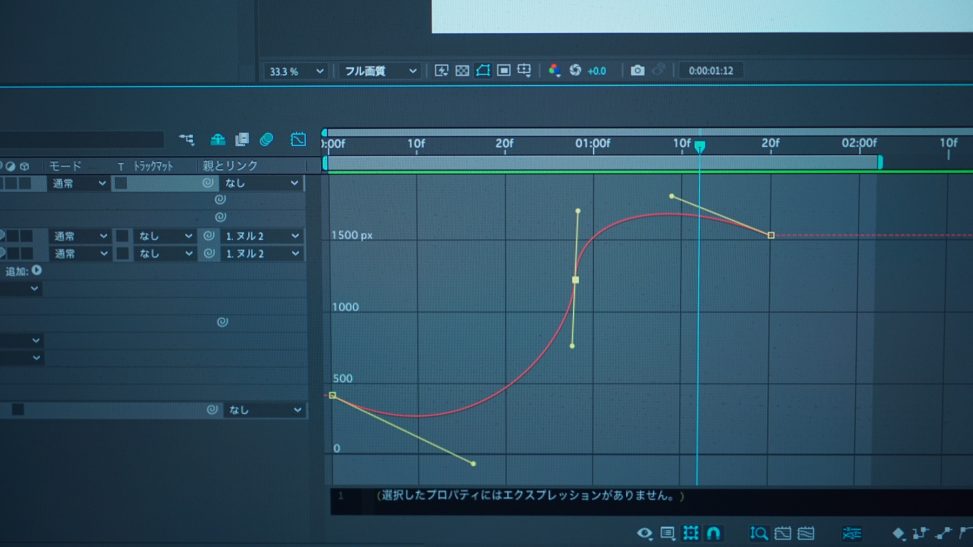Toggle snap in graph editor

(x=714, y=533)
